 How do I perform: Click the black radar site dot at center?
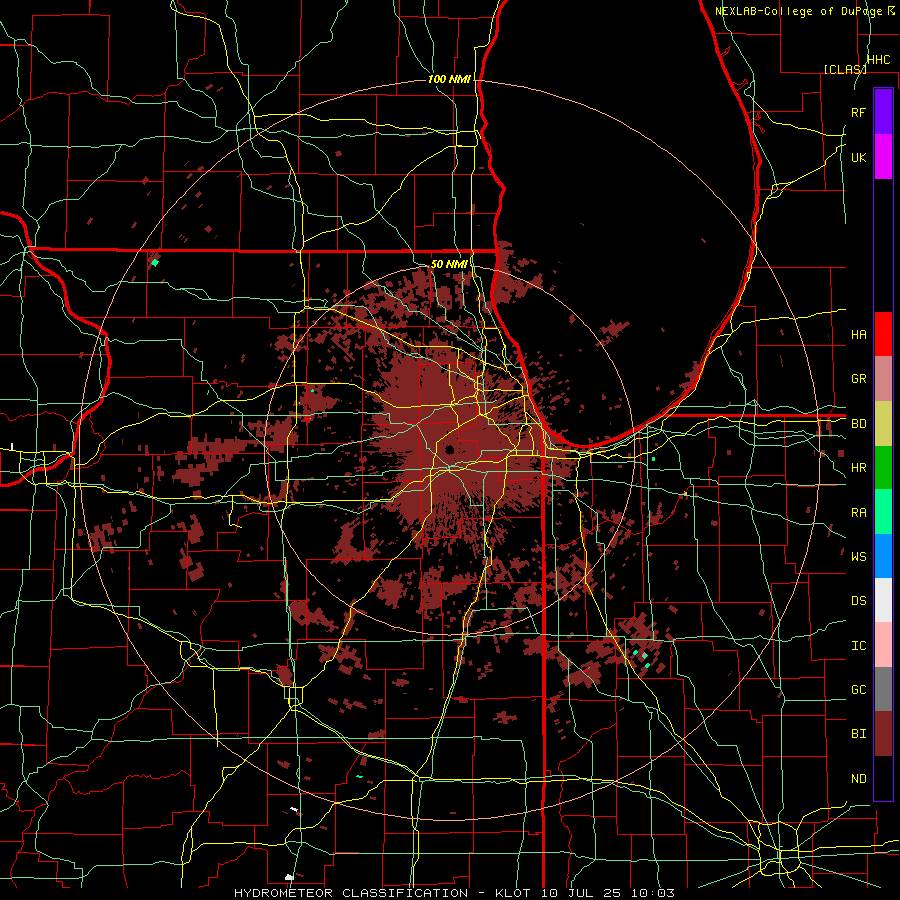[x=449, y=449]
